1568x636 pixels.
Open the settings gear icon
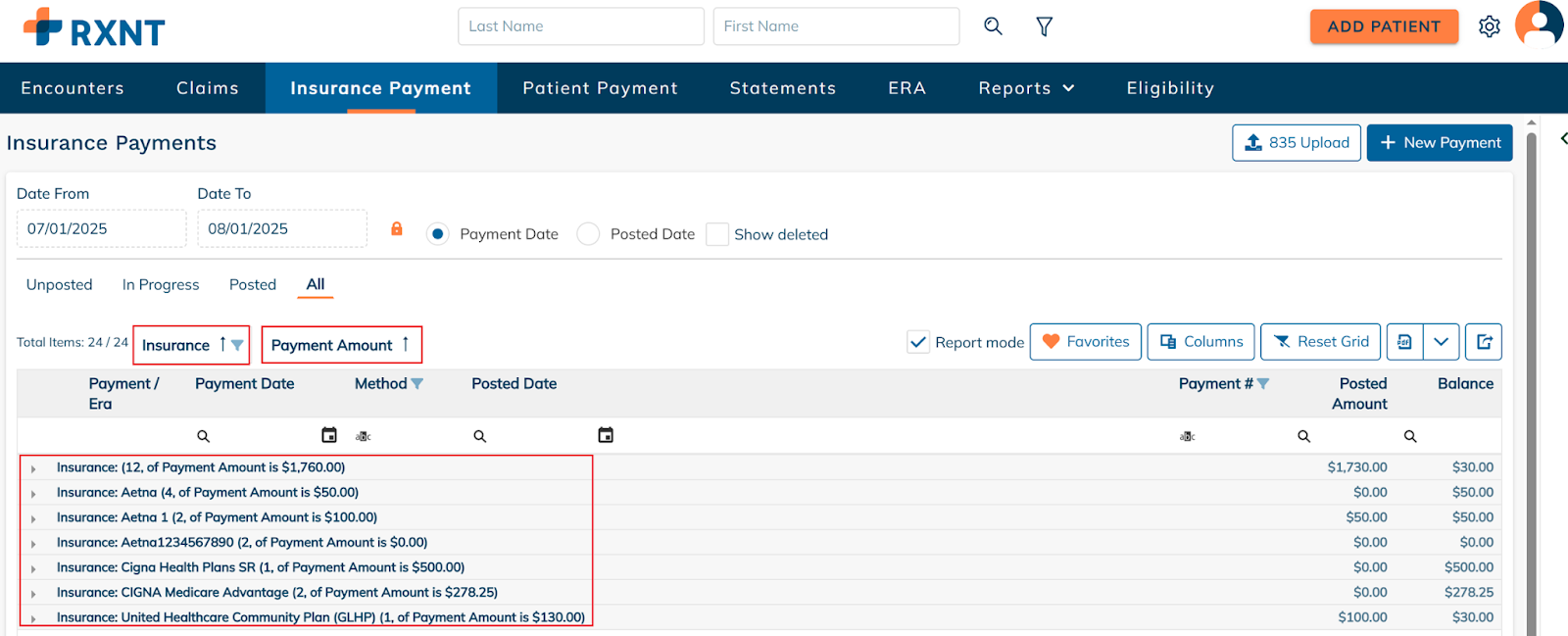pos(1490,26)
